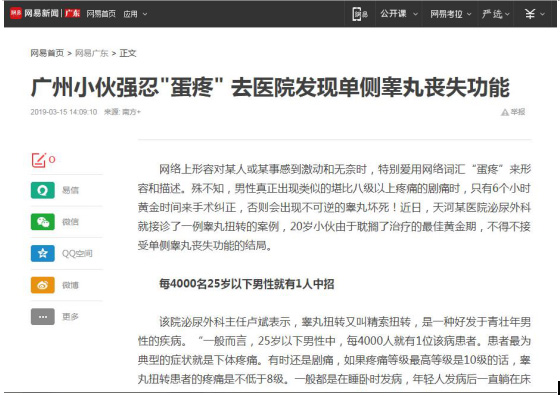Click the publish date 2019-03-15 text

(x=64, y=112)
